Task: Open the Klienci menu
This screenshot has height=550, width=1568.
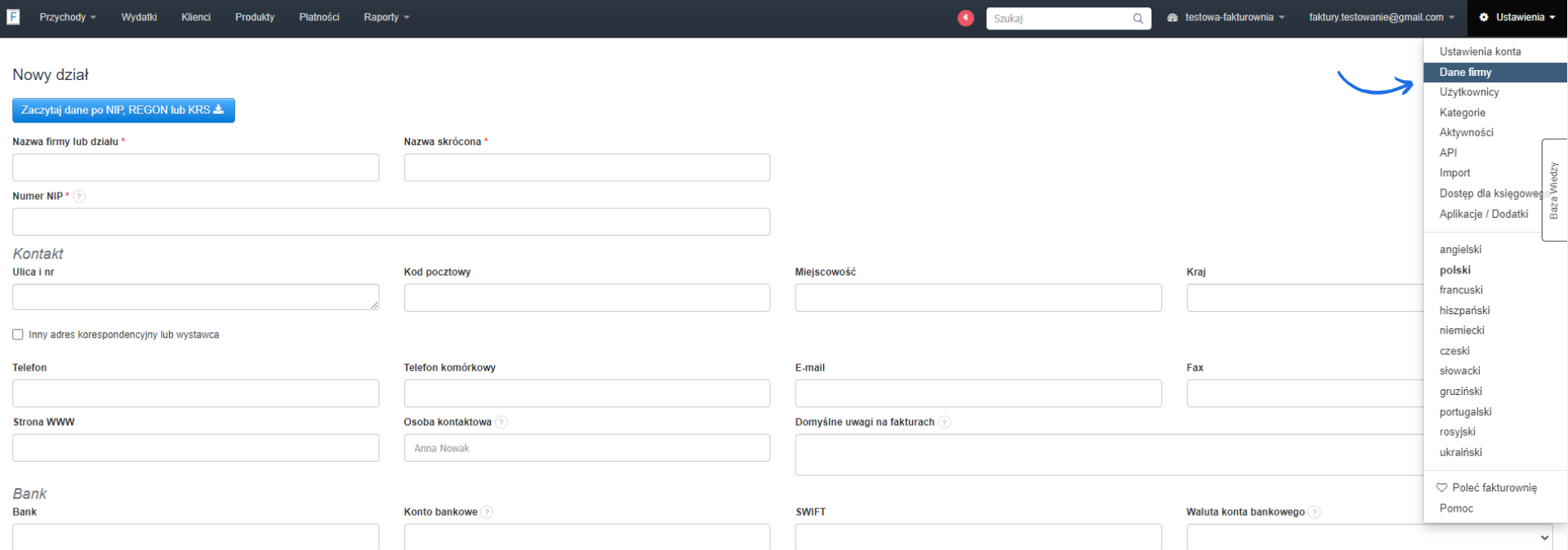Action: pos(196,17)
